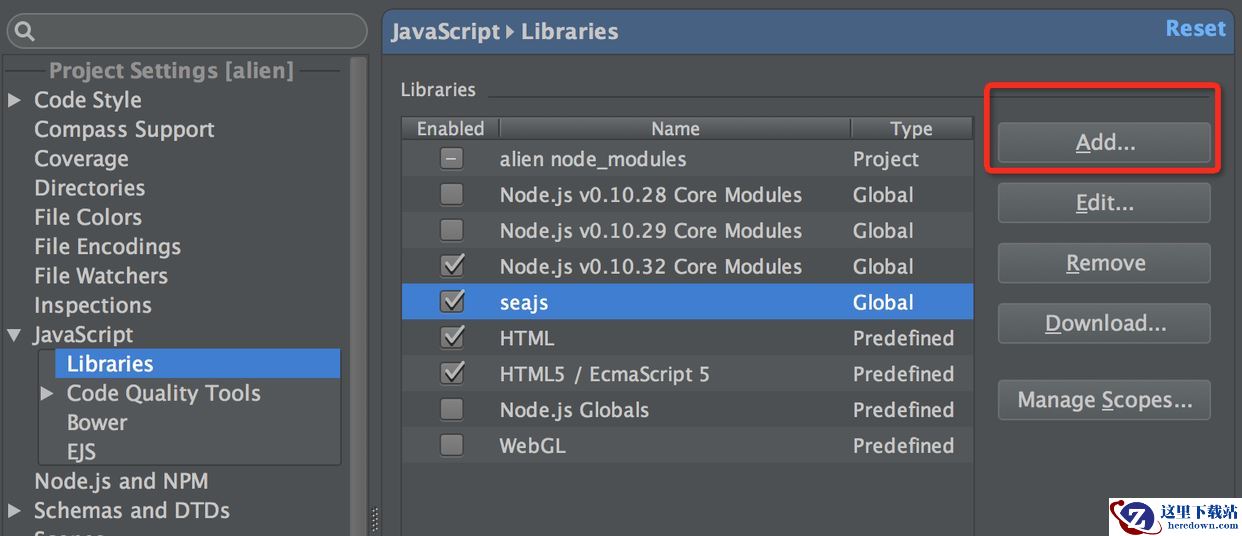Viewport: 1242px width, 536px height.
Task: Select Directories in settings tree
Action: [x=89, y=188]
